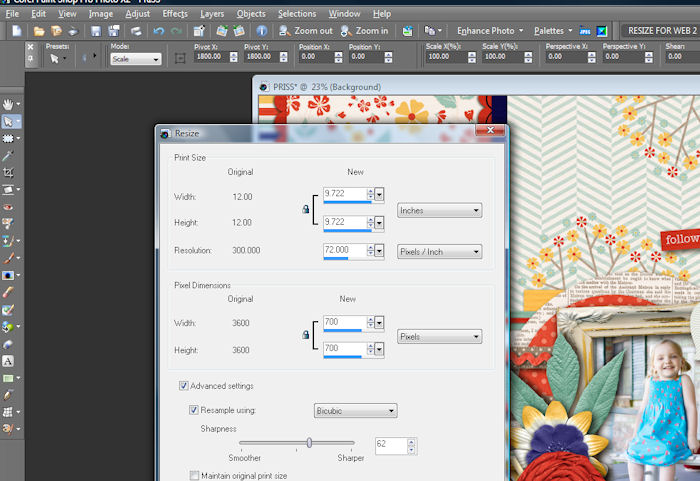The width and height of the screenshot is (700, 481).
Task: Select the Dropper tool
Action: click(8, 155)
